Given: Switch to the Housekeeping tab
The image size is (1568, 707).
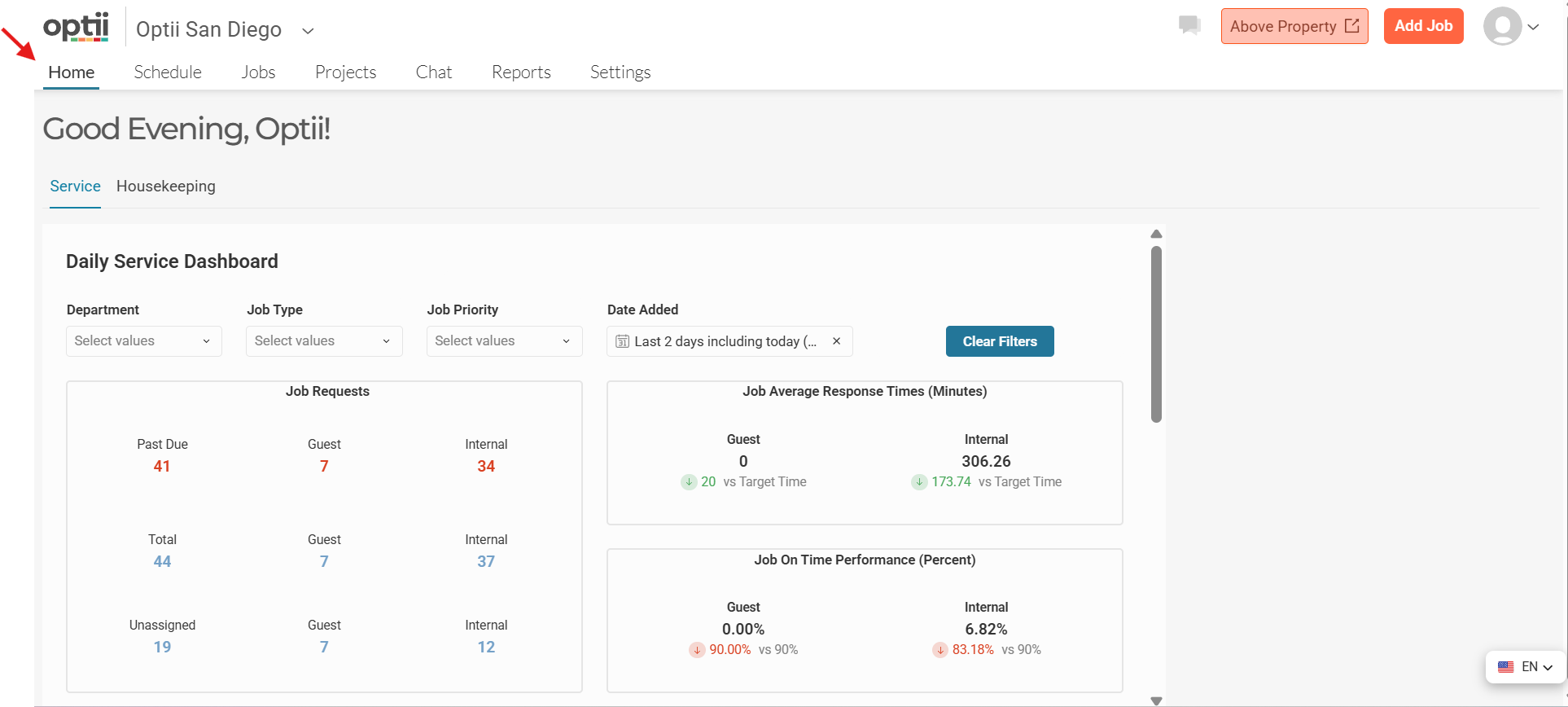Looking at the screenshot, I should click(x=166, y=187).
